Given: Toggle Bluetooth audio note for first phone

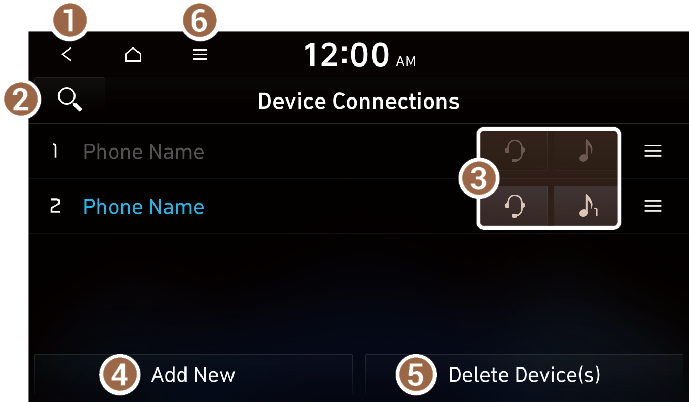Looking at the screenshot, I should (x=585, y=151).
